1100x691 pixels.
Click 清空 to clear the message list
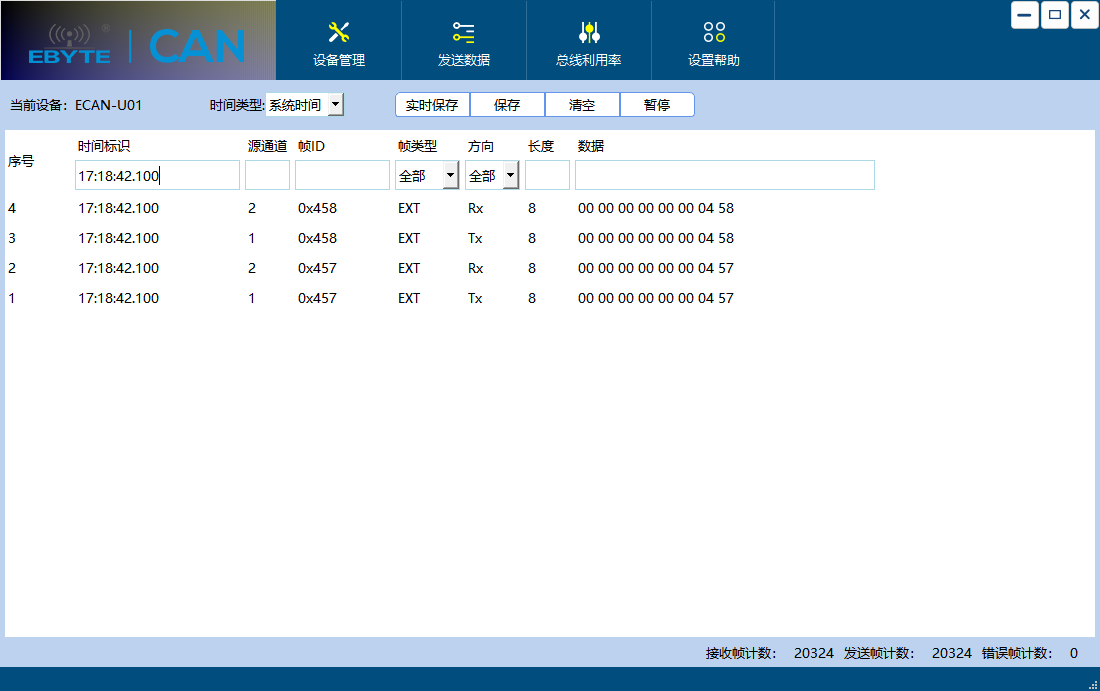click(x=582, y=104)
